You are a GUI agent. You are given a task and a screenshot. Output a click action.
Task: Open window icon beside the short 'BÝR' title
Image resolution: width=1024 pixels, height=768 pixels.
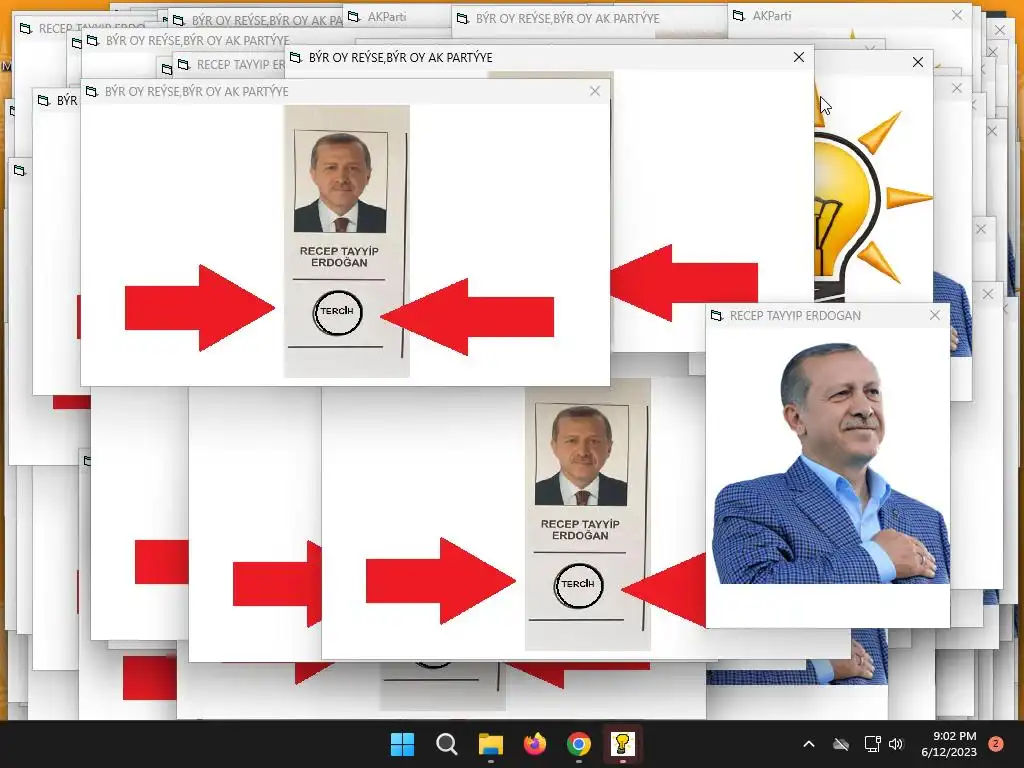[43, 101]
